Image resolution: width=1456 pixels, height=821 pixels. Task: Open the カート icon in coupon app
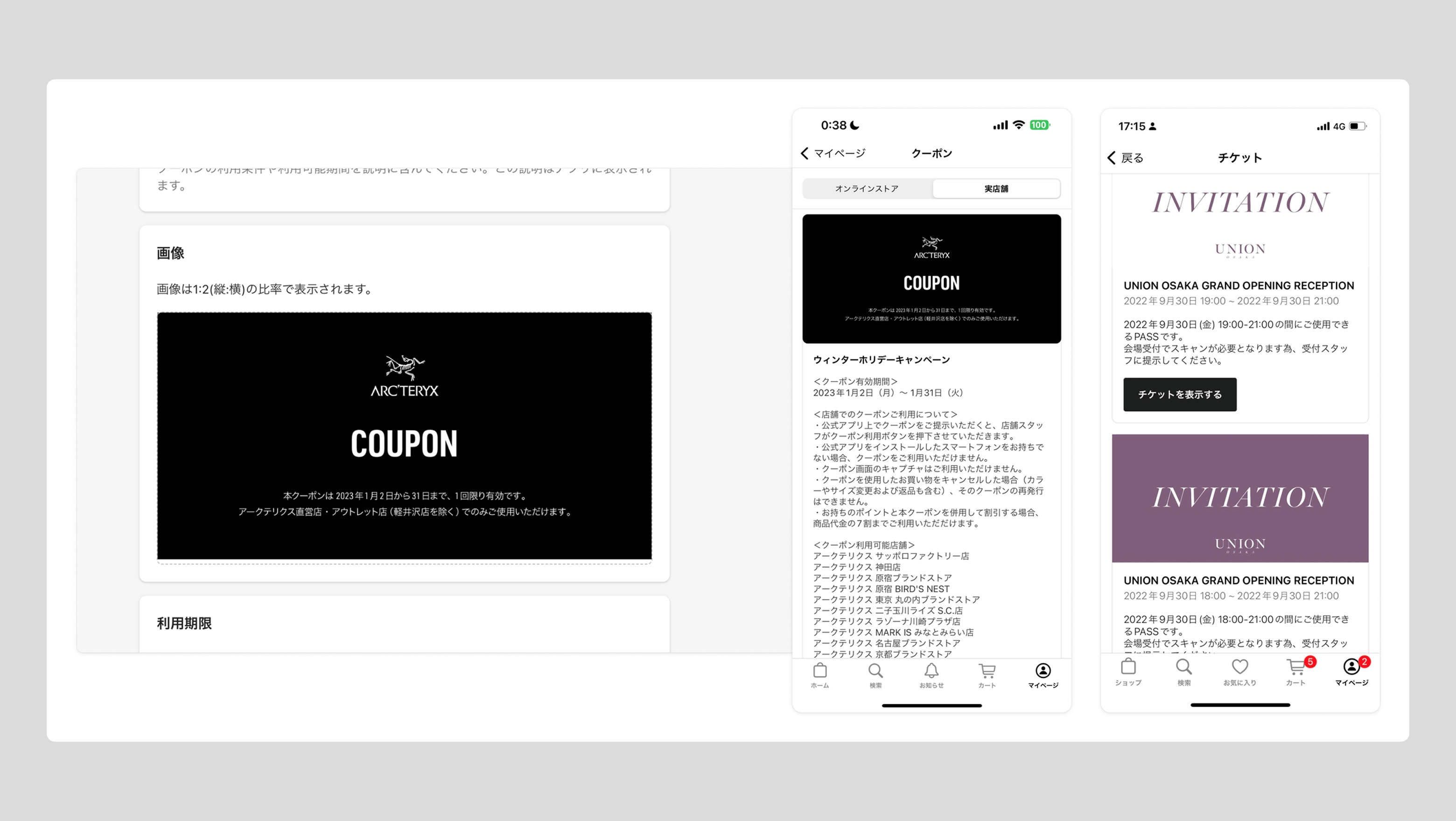(x=987, y=671)
